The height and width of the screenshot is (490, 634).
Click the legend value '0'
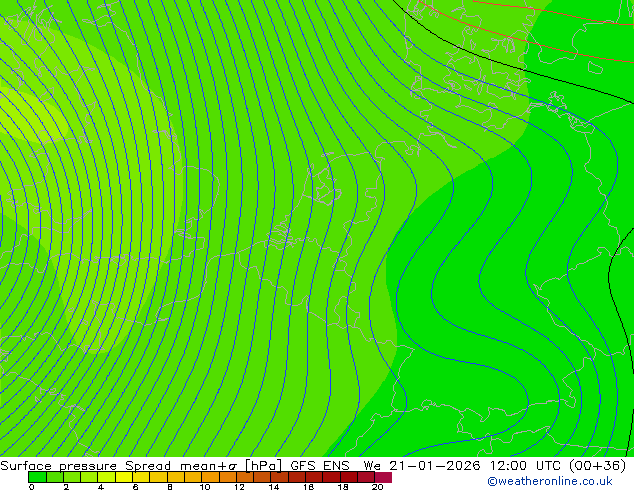tap(32, 487)
